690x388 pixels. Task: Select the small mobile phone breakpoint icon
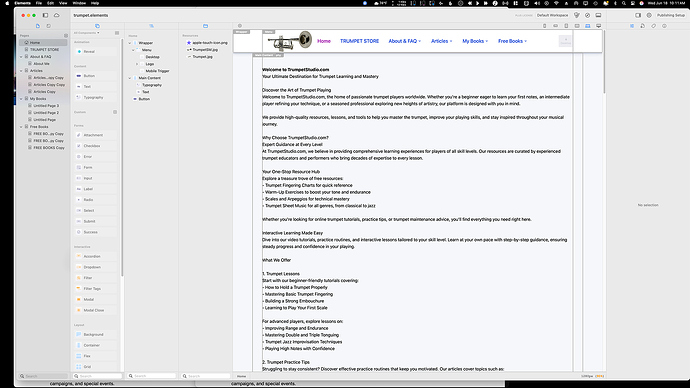tap(545, 26)
